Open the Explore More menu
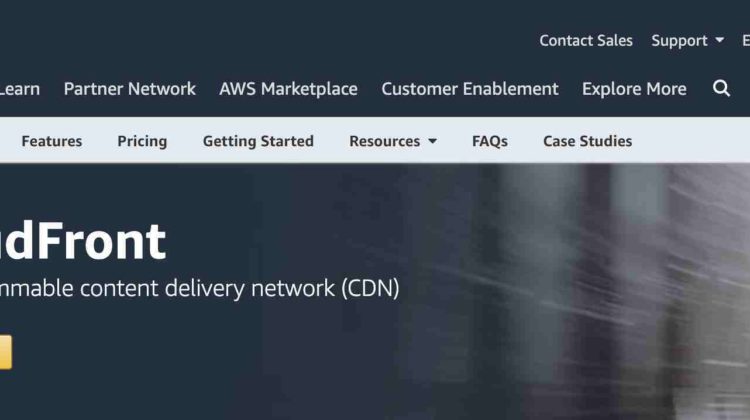The height and width of the screenshot is (420, 750). click(634, 89)
